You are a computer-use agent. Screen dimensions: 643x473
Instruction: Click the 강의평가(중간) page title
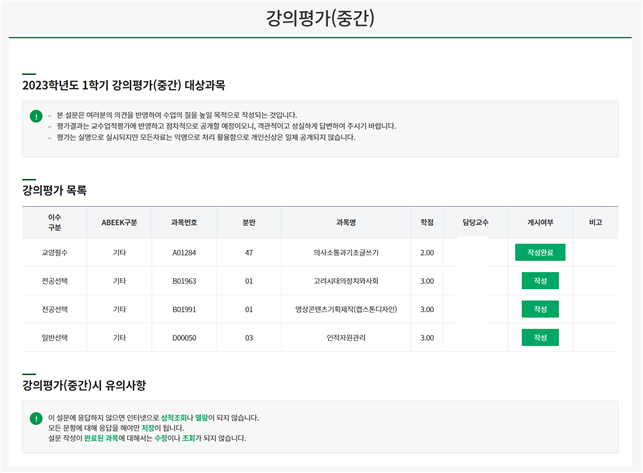point(321,17)
